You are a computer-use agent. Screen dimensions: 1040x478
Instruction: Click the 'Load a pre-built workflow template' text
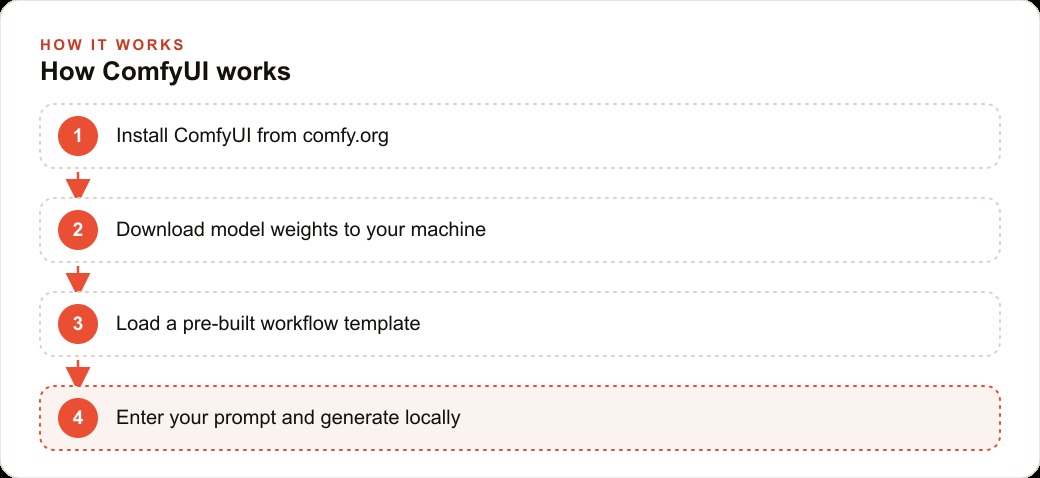268,324
